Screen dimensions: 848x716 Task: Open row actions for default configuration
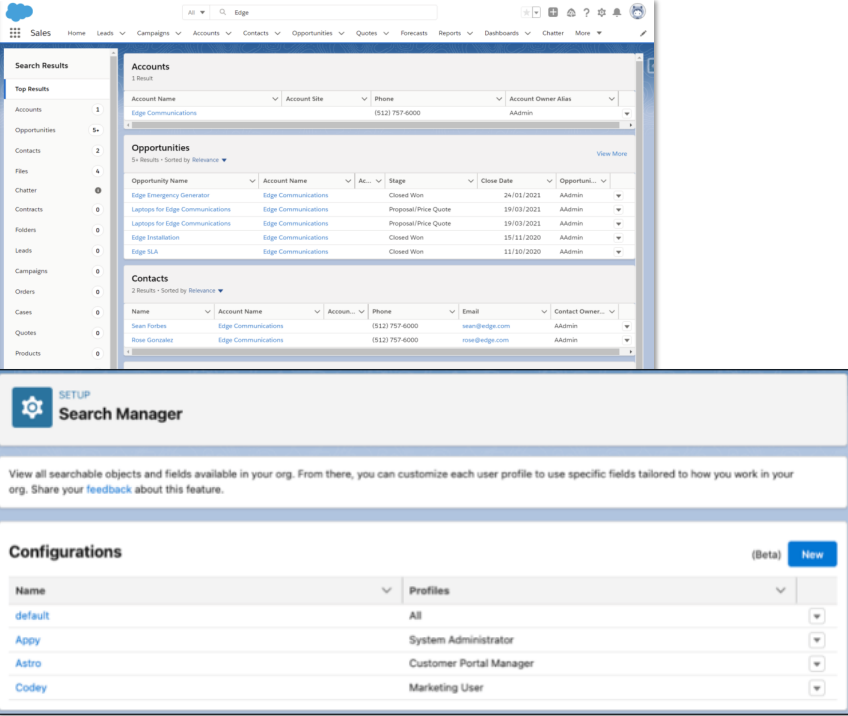tap(817, 616)
